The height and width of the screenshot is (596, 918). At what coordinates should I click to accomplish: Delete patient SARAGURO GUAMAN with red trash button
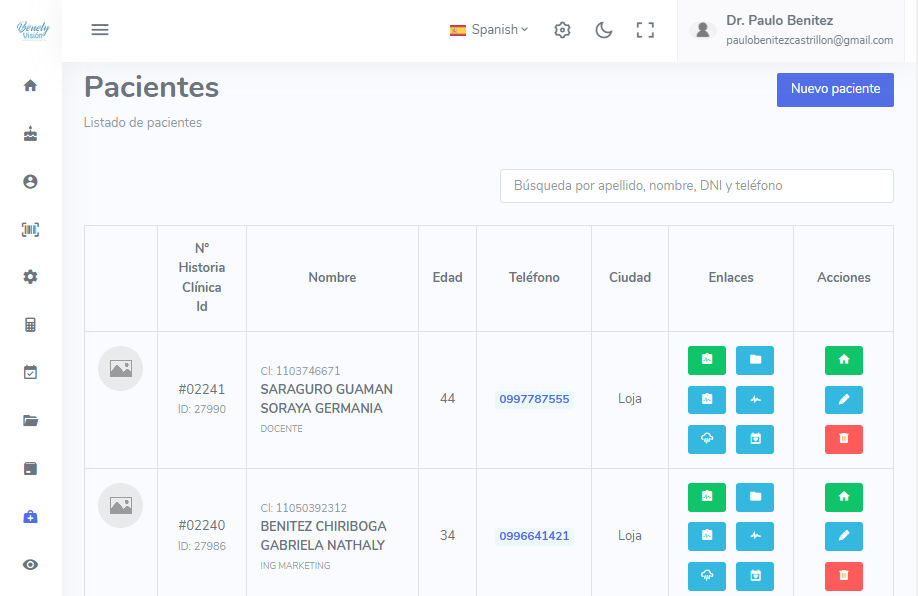(843, 439)
